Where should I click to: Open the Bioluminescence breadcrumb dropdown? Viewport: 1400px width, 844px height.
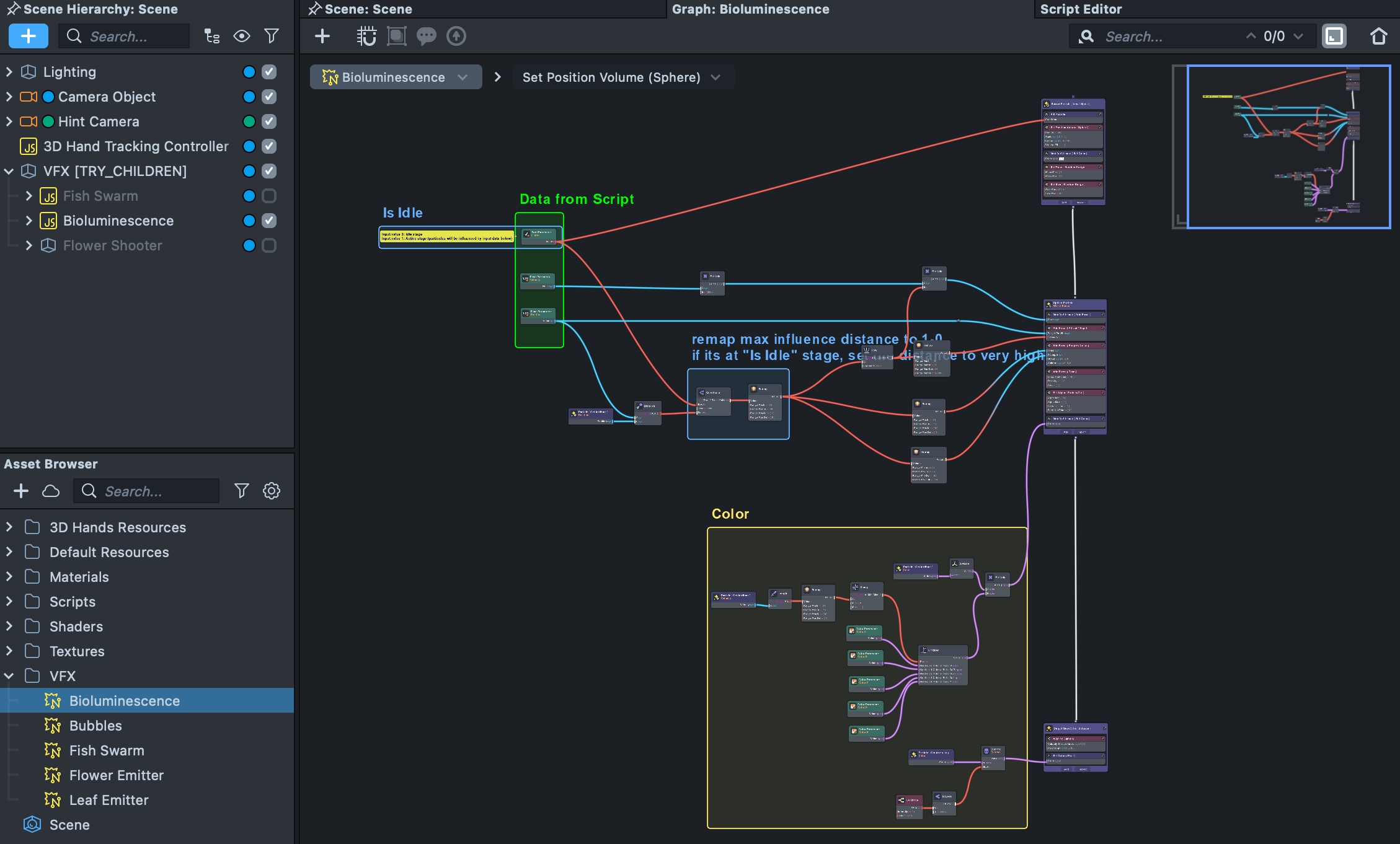(x=463, y=77)
